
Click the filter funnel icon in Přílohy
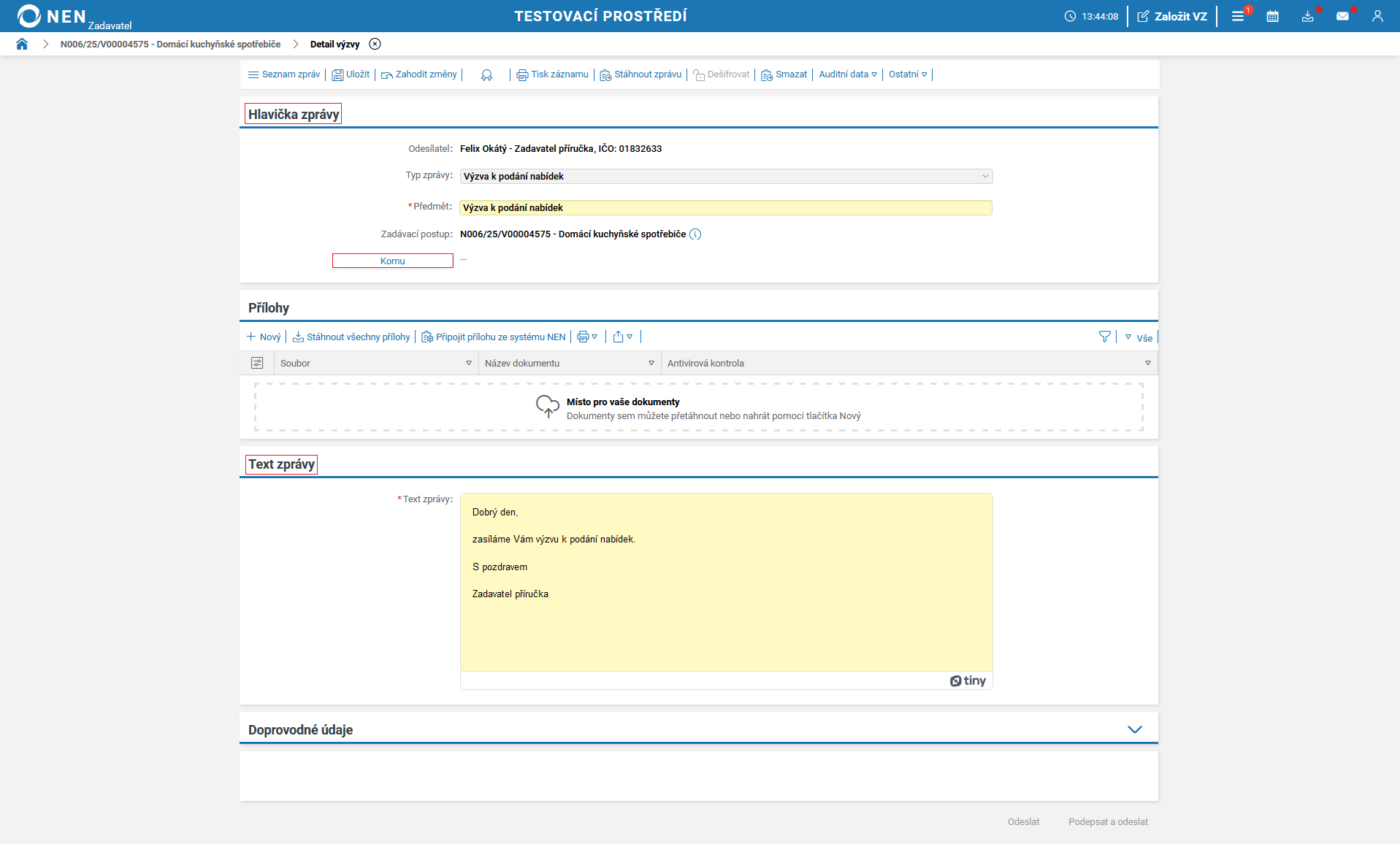point(1104,337)
